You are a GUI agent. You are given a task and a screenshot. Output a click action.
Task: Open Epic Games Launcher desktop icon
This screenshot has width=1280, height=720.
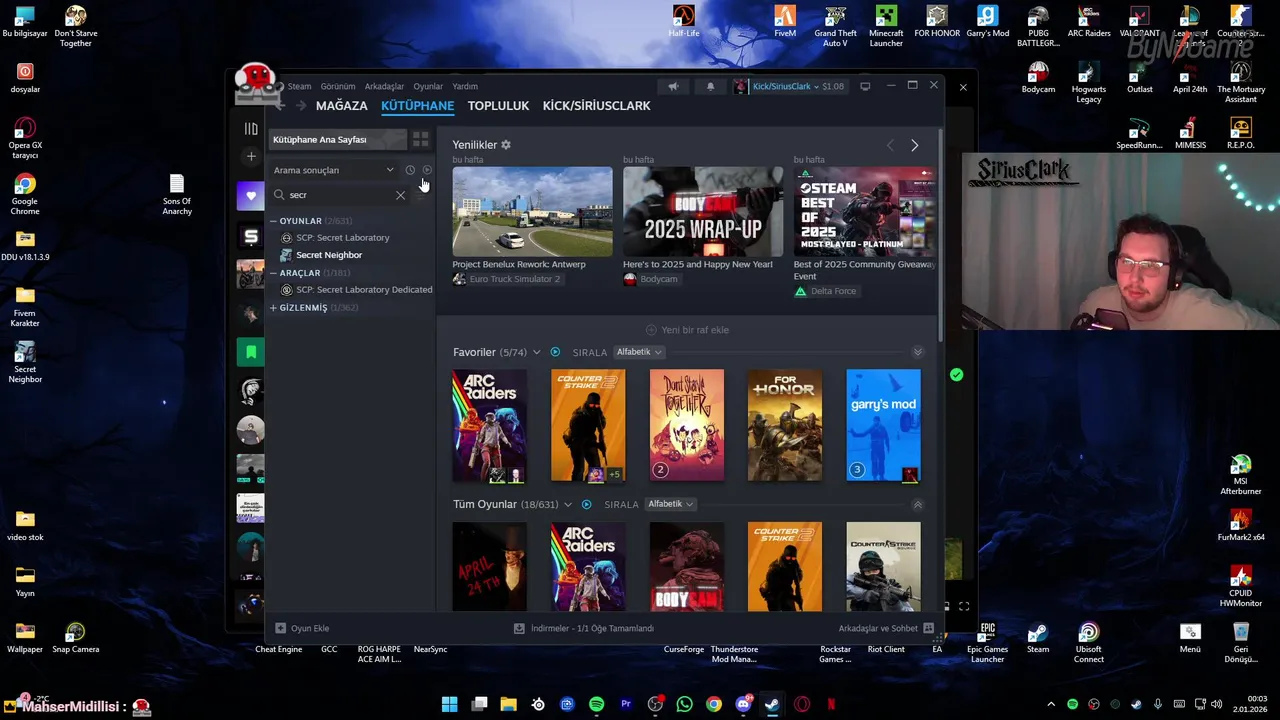(x=987, y=642)
